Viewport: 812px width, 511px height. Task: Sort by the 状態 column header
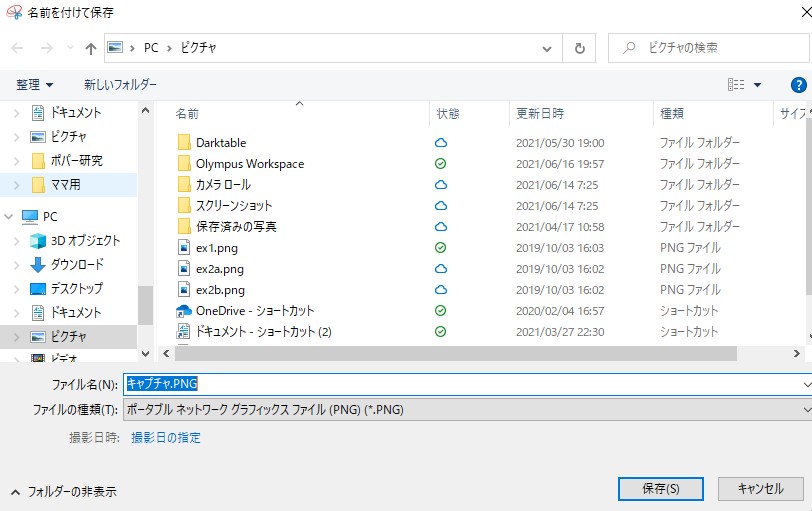tap(447, 113)
